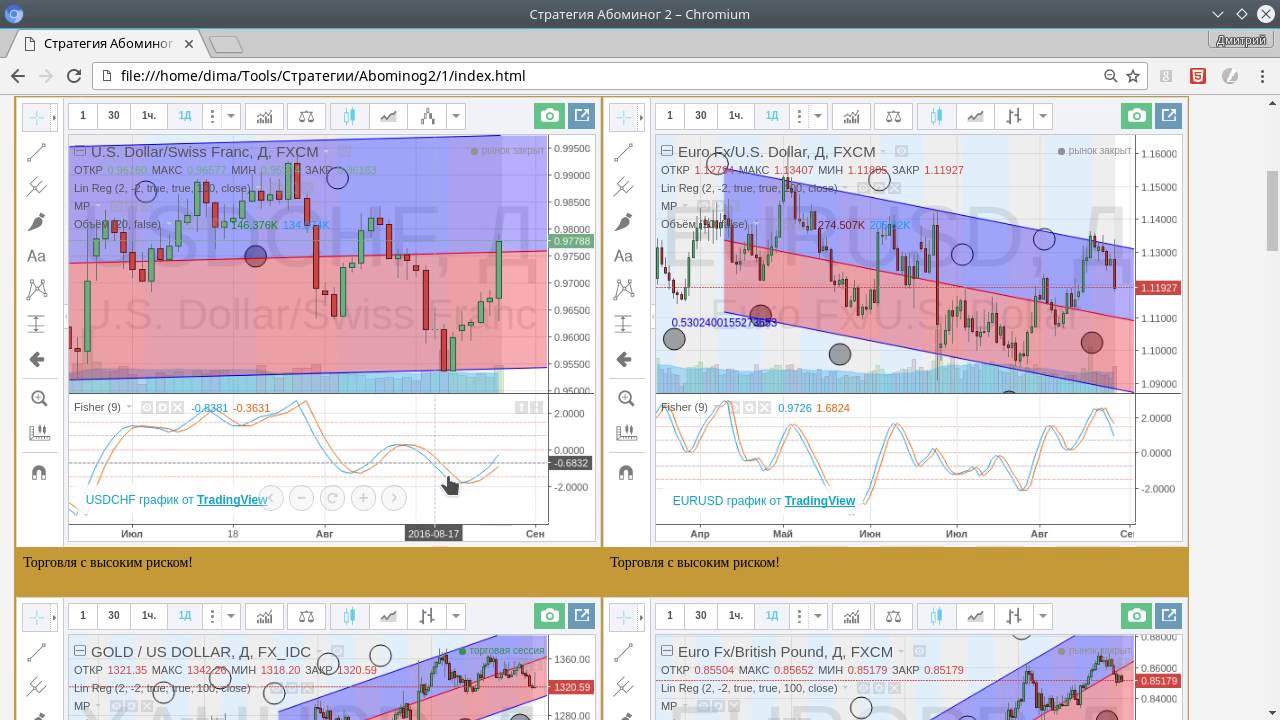Select brush tool in EURUSD chart
The width and height of the screenshot is (1280, 720).
pos(624,222)
